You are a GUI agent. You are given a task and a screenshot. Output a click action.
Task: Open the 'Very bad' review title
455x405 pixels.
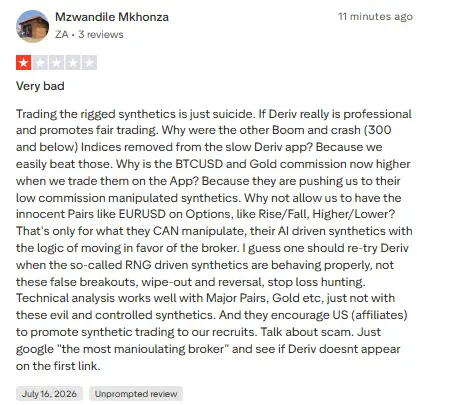click(x=40, y=86)
